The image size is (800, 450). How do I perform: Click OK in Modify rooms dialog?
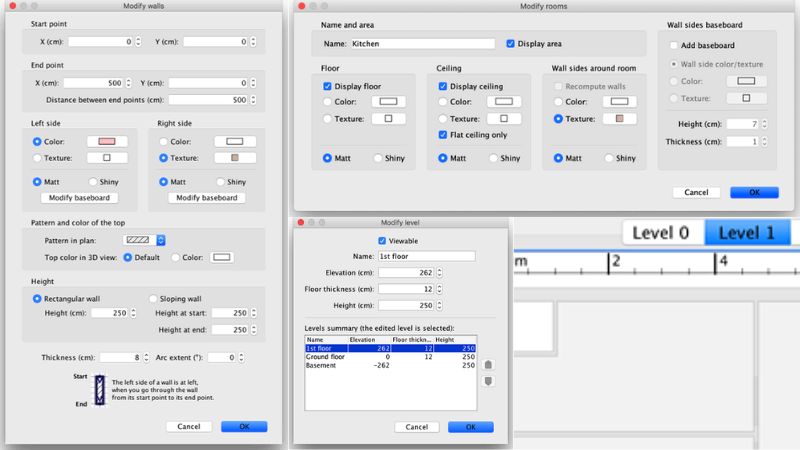[x=754, y=192]
